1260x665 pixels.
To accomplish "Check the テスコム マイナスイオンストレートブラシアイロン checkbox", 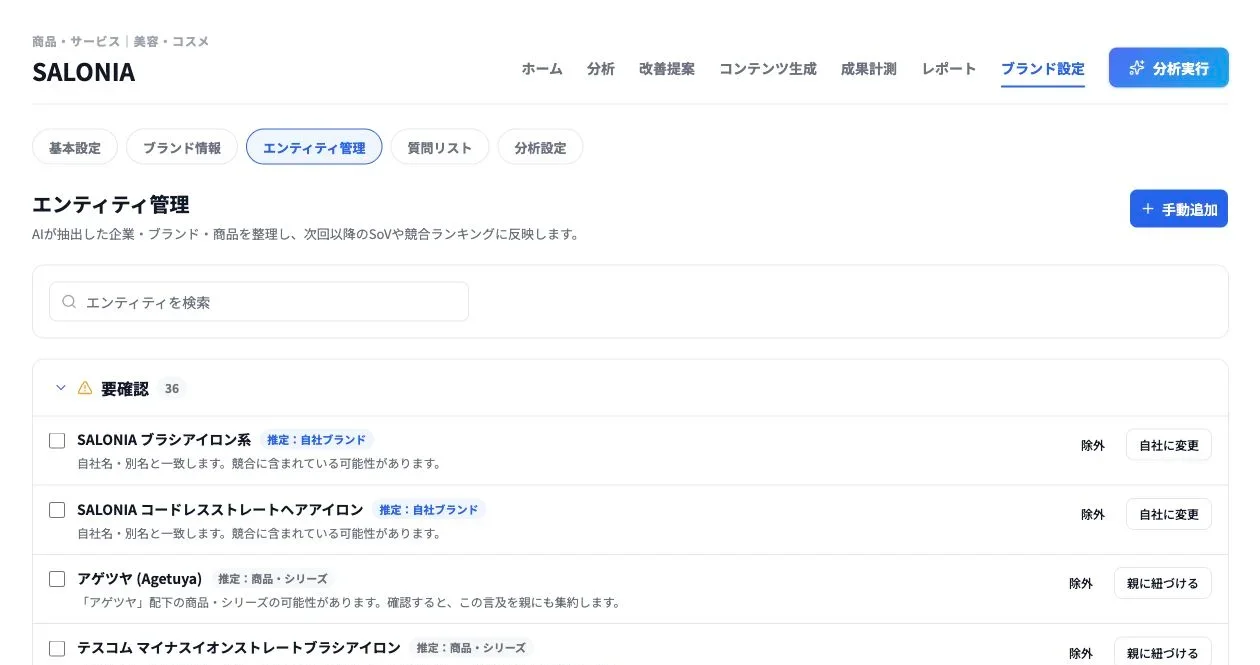I will tap(57, 648).
